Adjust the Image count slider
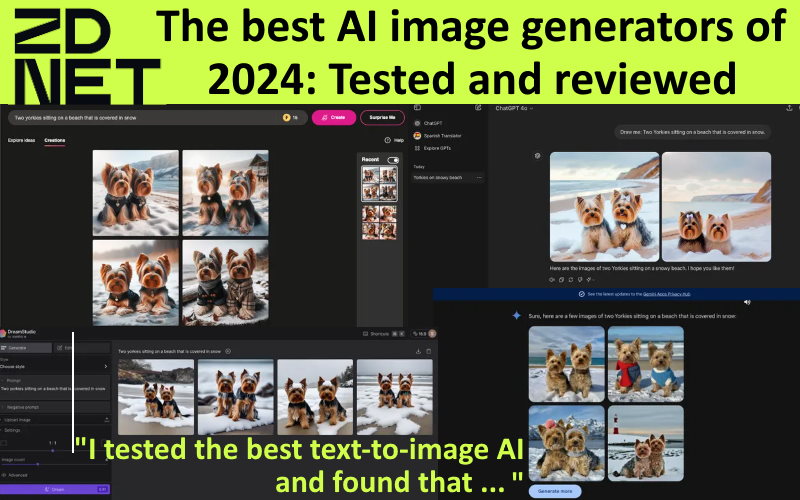 pos(38,464)
